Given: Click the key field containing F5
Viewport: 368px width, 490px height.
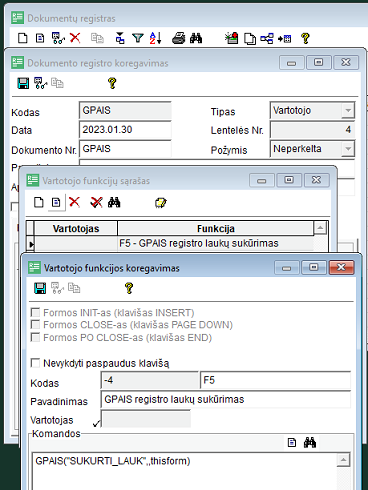Looking at the screenshot, I should (275, 380).
